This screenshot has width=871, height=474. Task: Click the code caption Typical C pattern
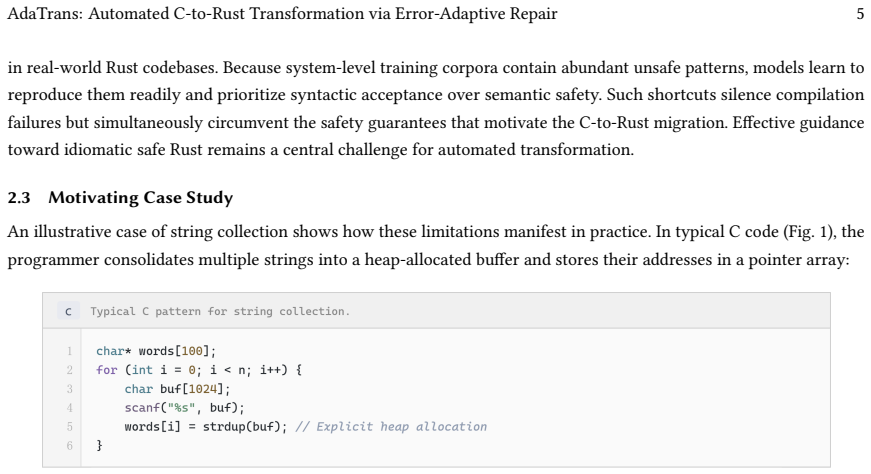(x=220, y=311)
